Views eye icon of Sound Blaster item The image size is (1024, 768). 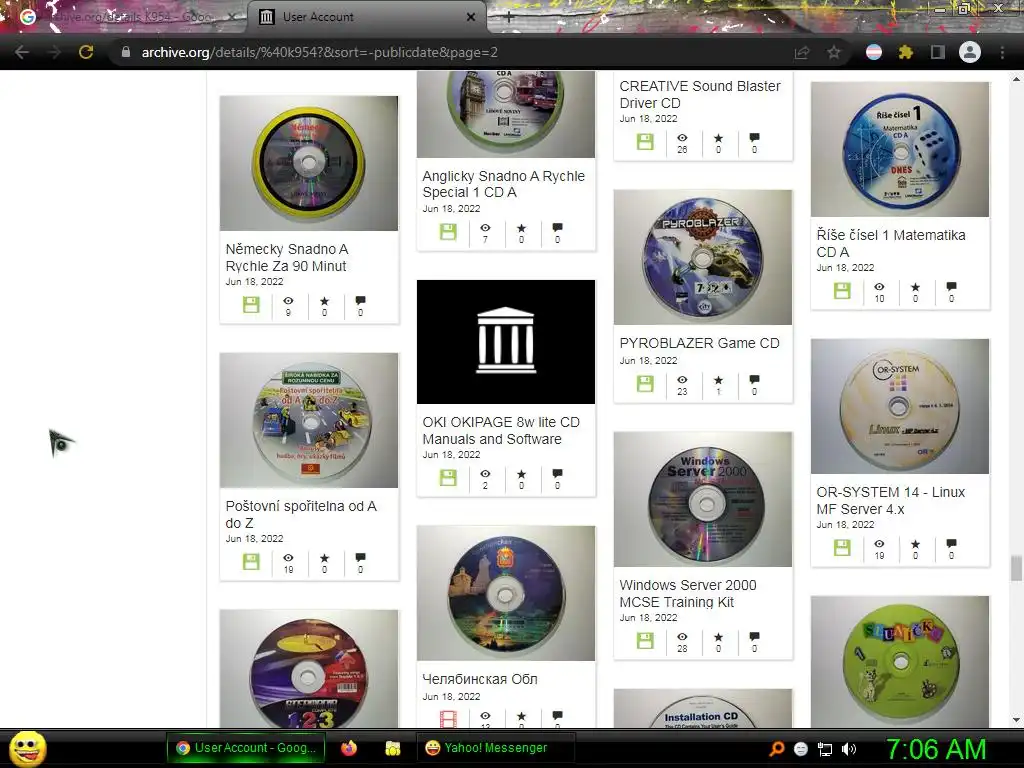(x=682, y=138)
